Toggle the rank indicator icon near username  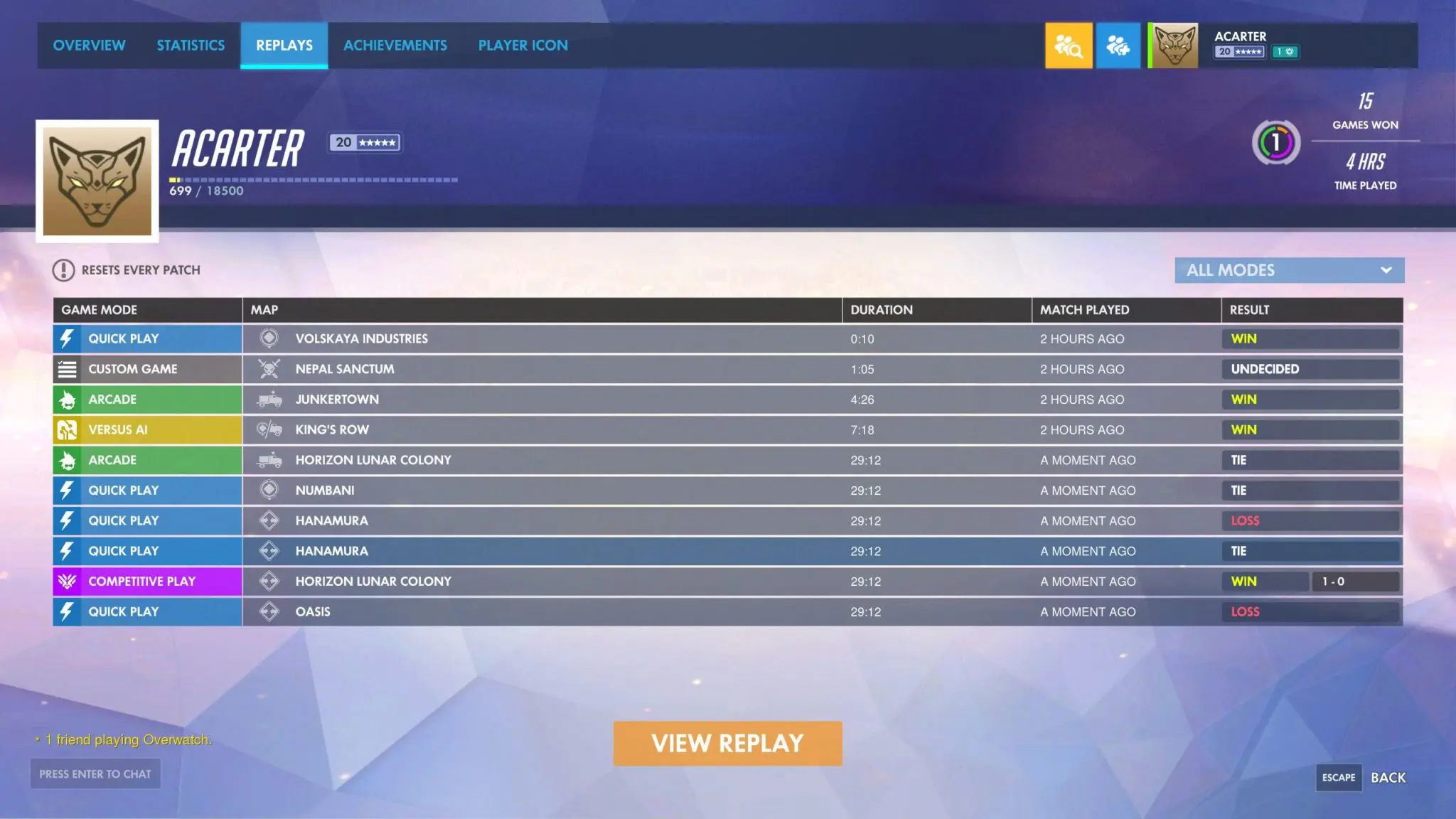[x=1283, y=52]
